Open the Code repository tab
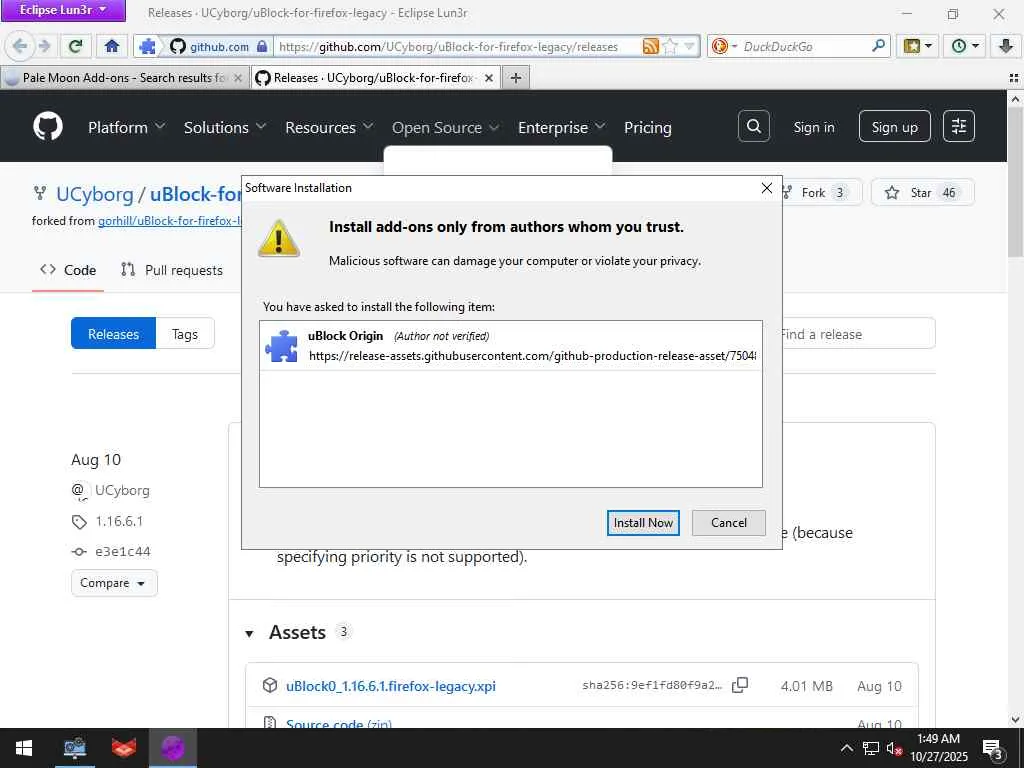 68,270
